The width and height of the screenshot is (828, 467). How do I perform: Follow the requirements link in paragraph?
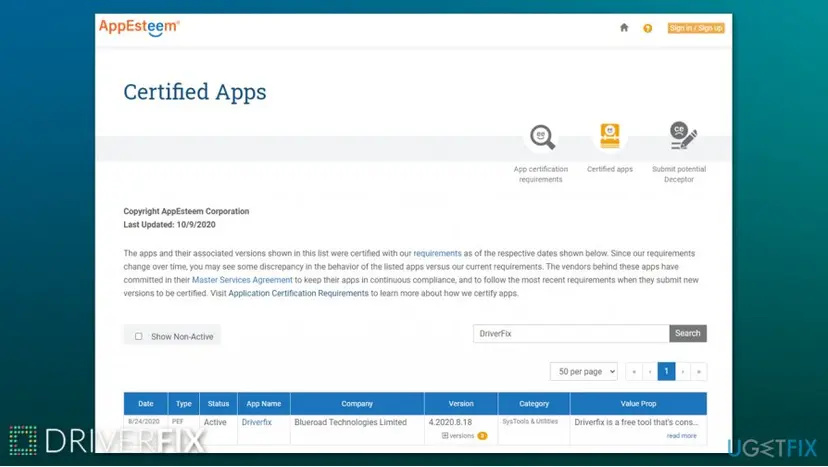coord(437,254)
